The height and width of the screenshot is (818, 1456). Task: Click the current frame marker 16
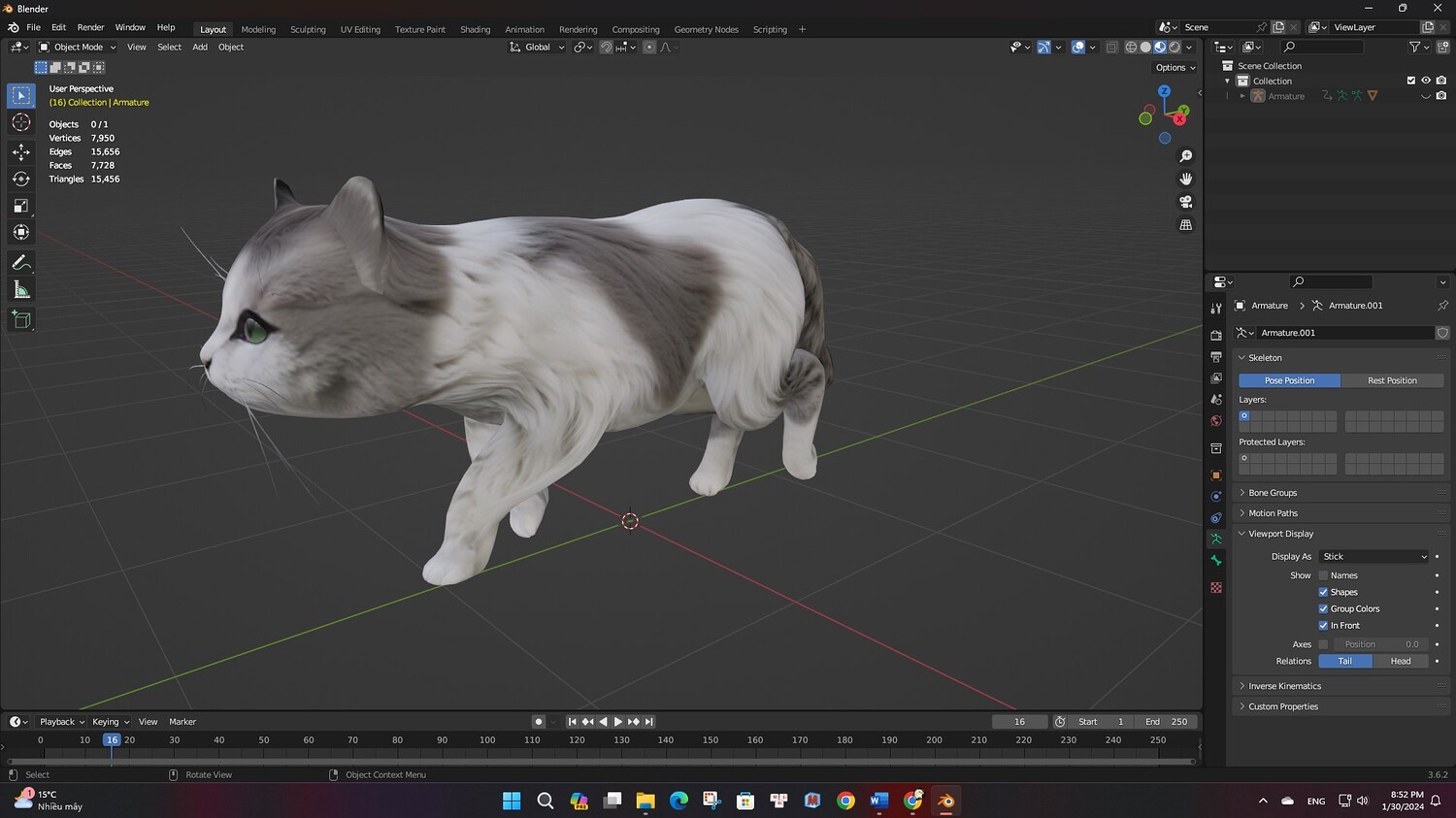(112, 739)
